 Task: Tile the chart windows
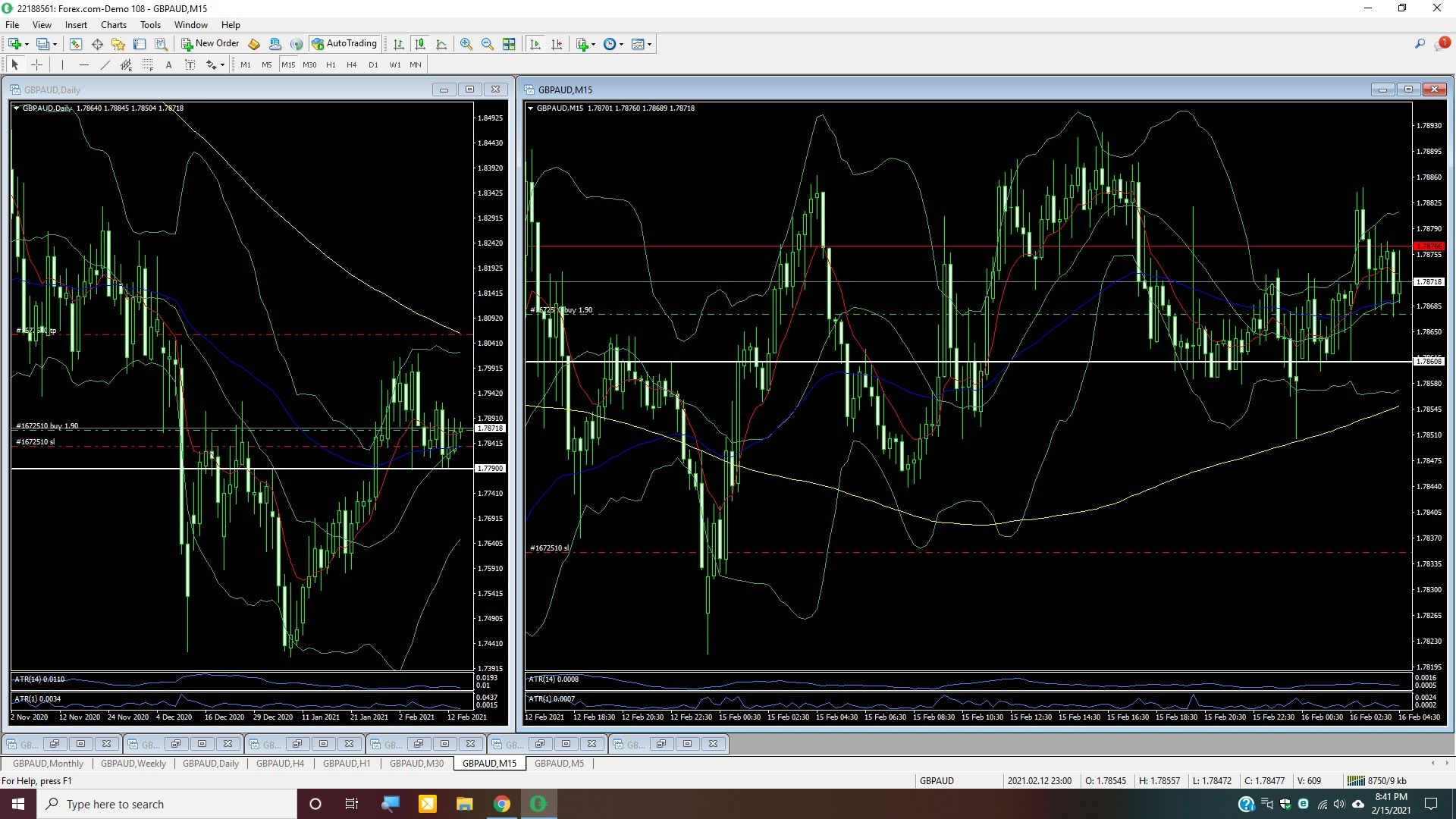click(x=509, y=44)
